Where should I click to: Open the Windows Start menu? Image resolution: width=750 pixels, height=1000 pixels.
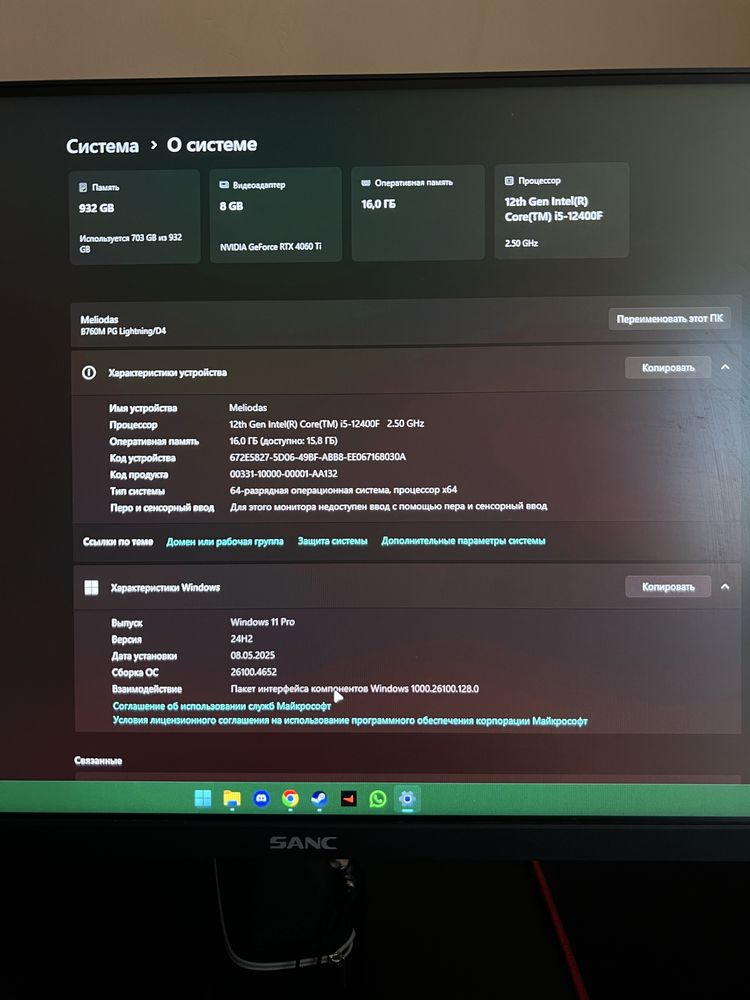pos(203,798)
